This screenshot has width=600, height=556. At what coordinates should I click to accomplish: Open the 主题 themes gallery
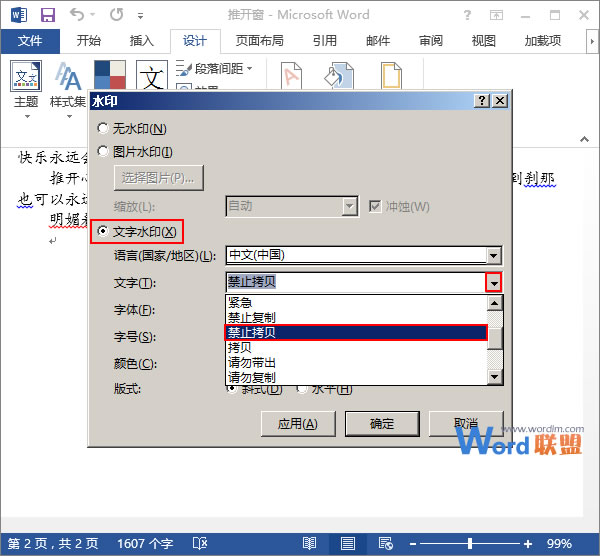[26, 89]
